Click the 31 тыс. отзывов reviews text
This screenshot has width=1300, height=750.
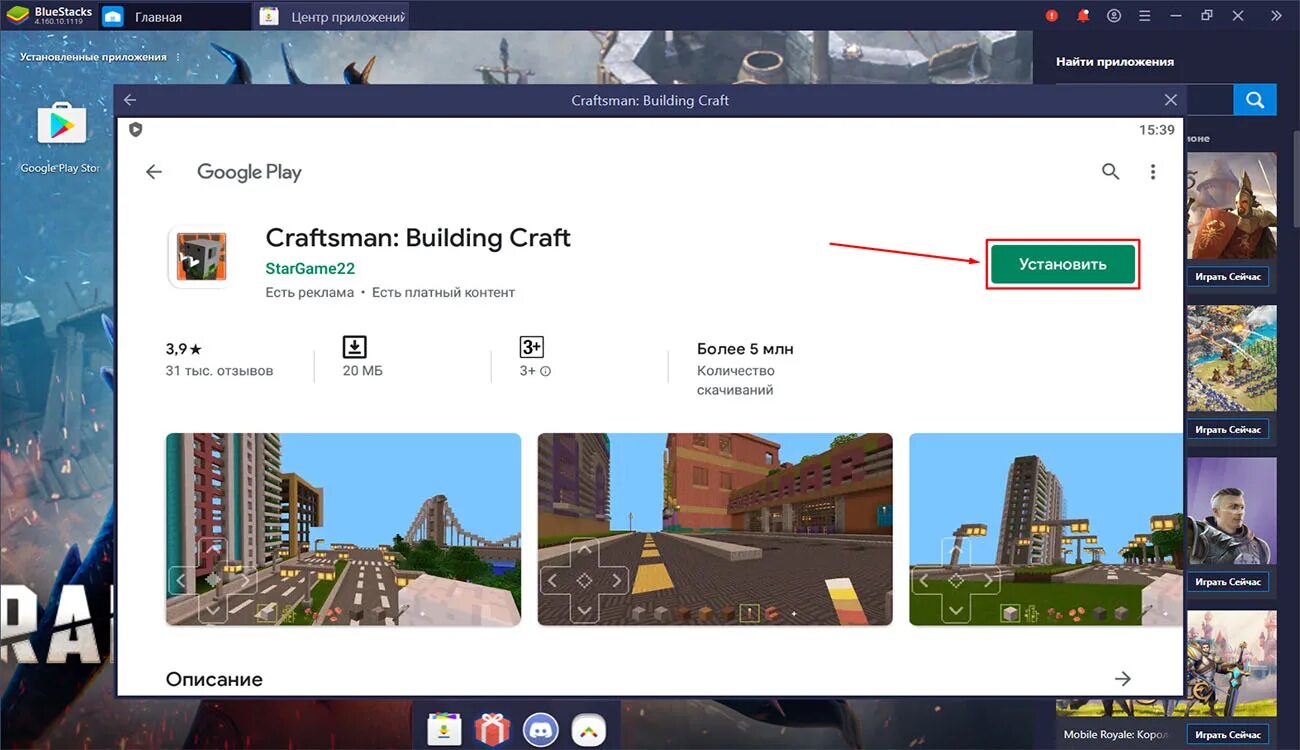pos(219,371)
